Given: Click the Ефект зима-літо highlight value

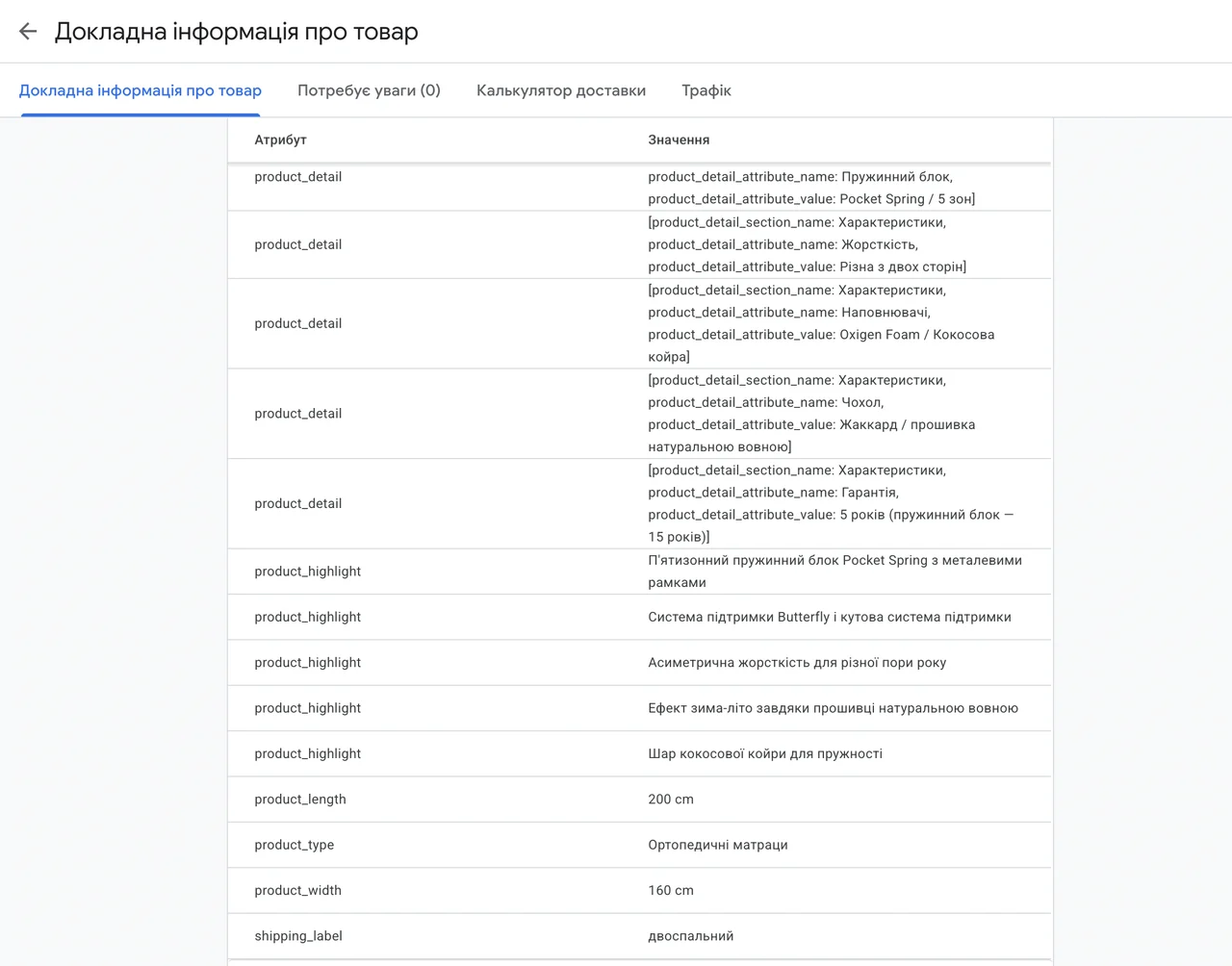Looking at the screenshot, I should (x=833, y=708).
